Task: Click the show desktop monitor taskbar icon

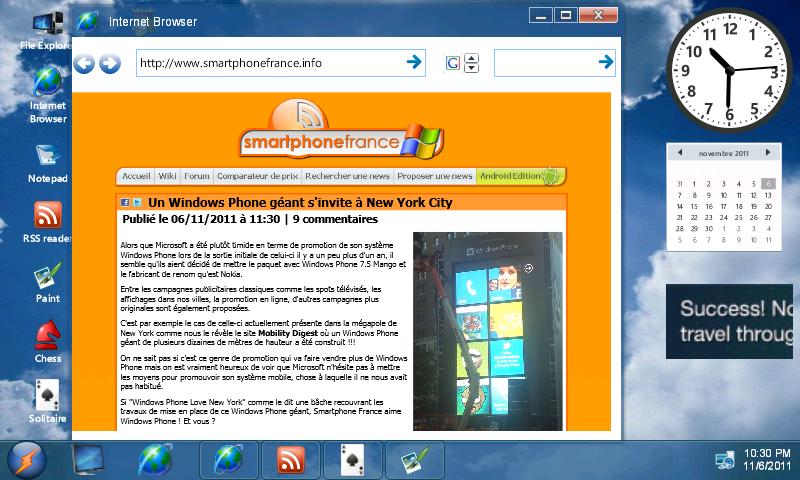Action: (x=87, y=460)
